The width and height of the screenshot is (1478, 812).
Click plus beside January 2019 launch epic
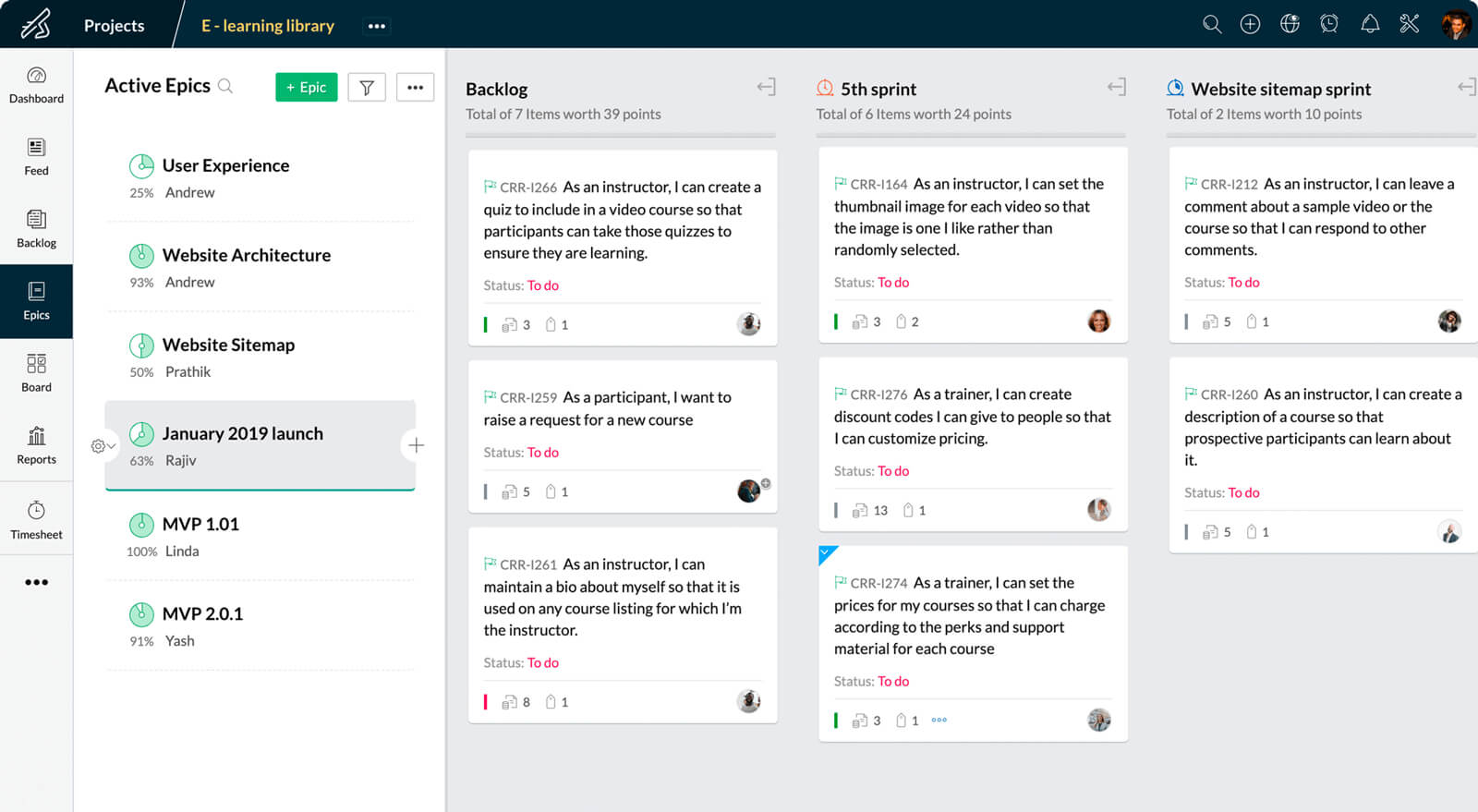click(x=417, y=445)
